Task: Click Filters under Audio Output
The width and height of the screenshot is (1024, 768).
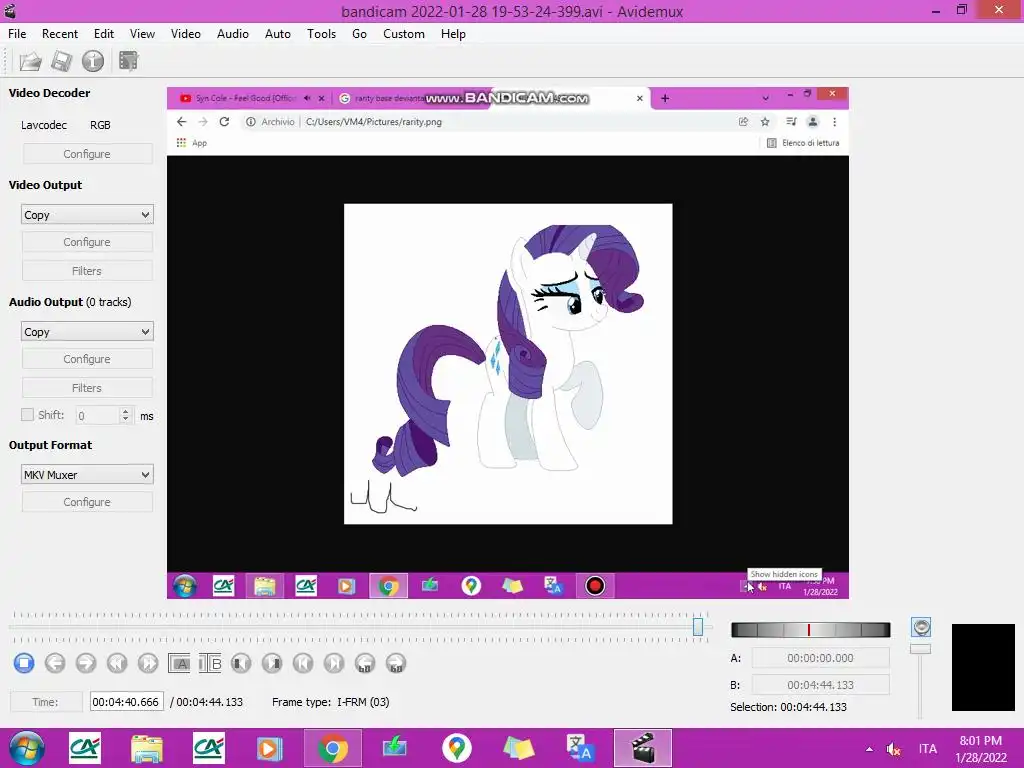Action: click(x=87, y=388)
